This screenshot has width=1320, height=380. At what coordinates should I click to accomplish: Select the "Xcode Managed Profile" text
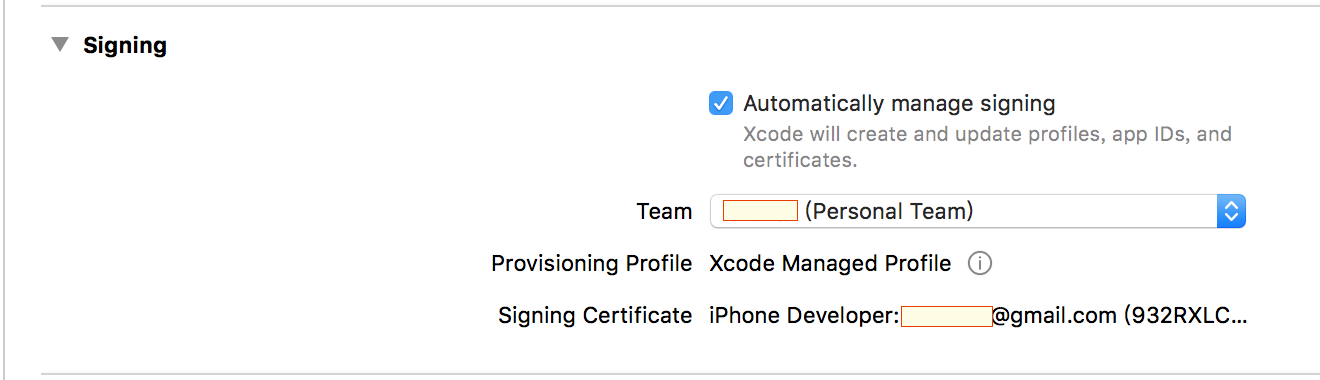(830, 264)
